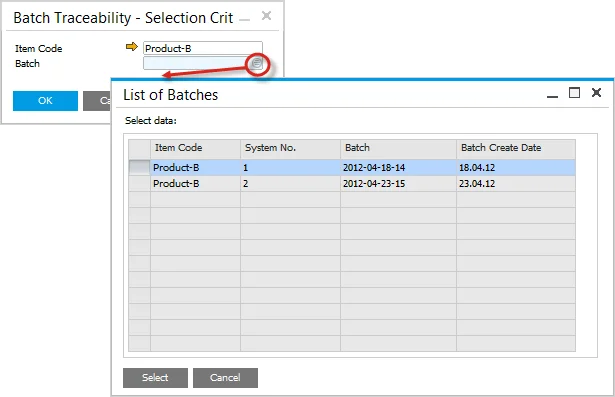Minimize the Batch Traceability selection window
This screenshot has width=615, height=397.
[244, 19]
